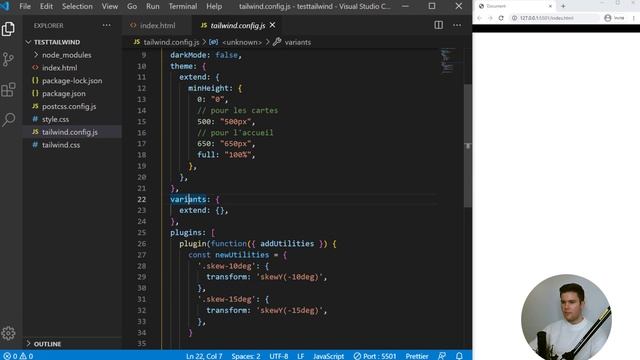
Task: Click the "// pour les cartes" comment
Action: click(237, 110)
